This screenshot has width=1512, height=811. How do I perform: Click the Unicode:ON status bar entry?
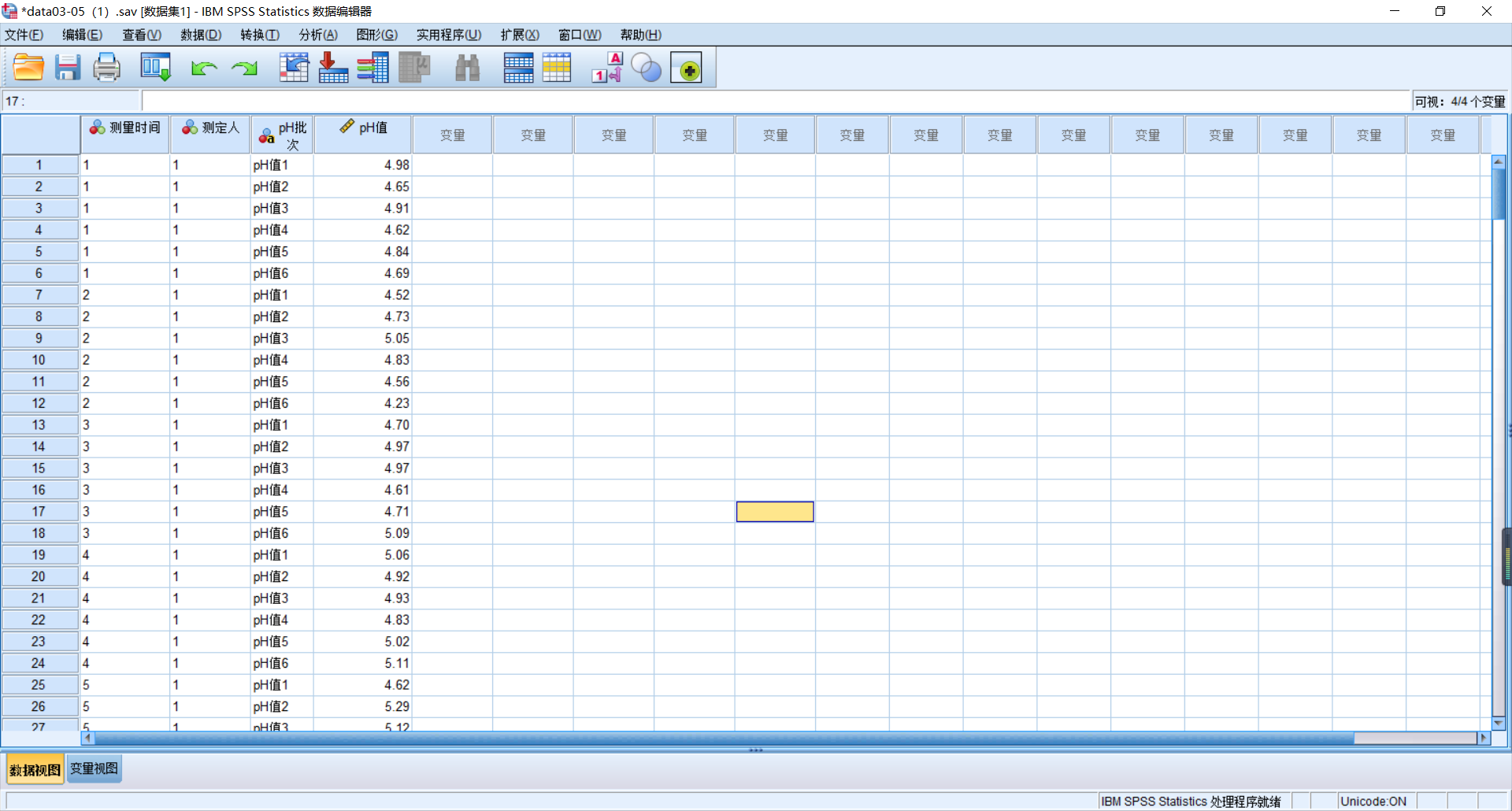(1373, 802)
